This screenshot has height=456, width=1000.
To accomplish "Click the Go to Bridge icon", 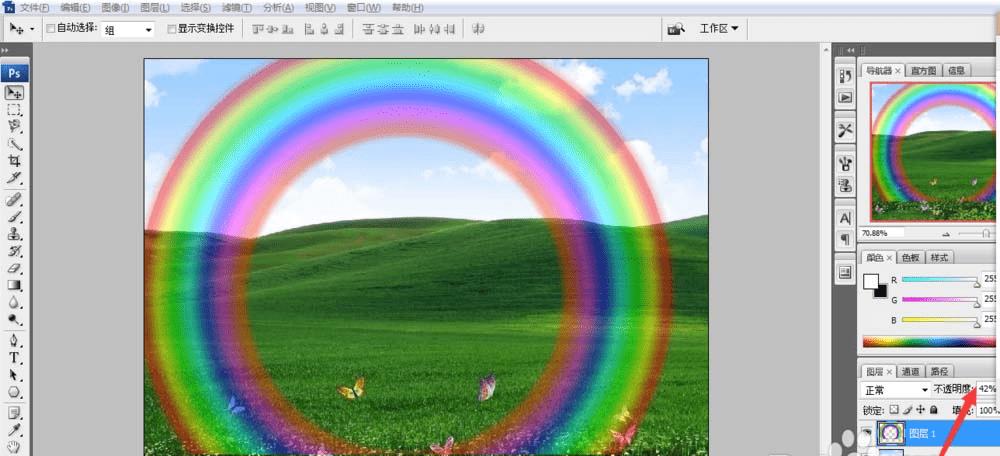I will pos(676,29).
